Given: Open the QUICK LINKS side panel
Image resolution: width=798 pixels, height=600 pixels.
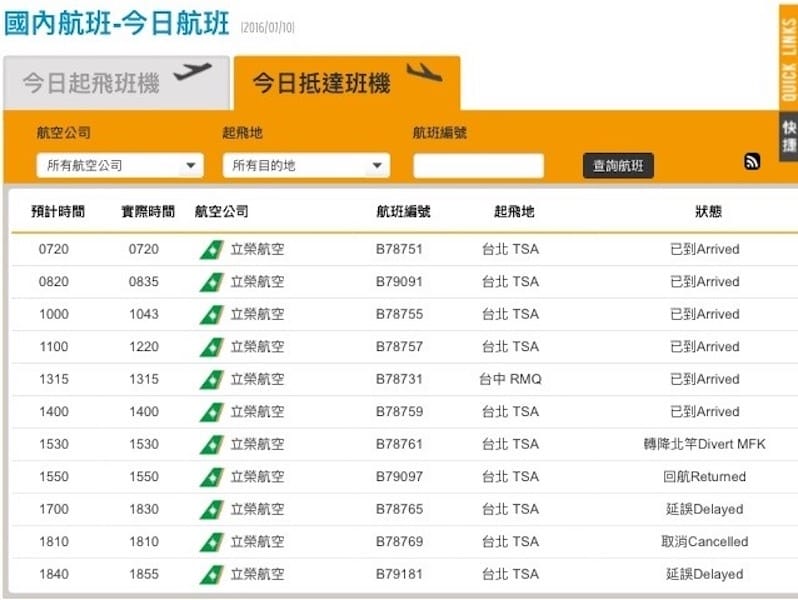Looking at the screenshot, I should [787, 58].
